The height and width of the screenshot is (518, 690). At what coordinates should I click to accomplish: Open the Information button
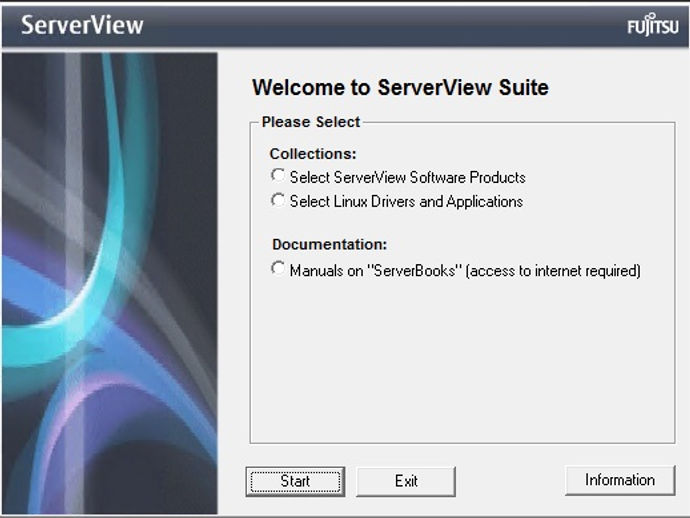(x=620, y=480)
